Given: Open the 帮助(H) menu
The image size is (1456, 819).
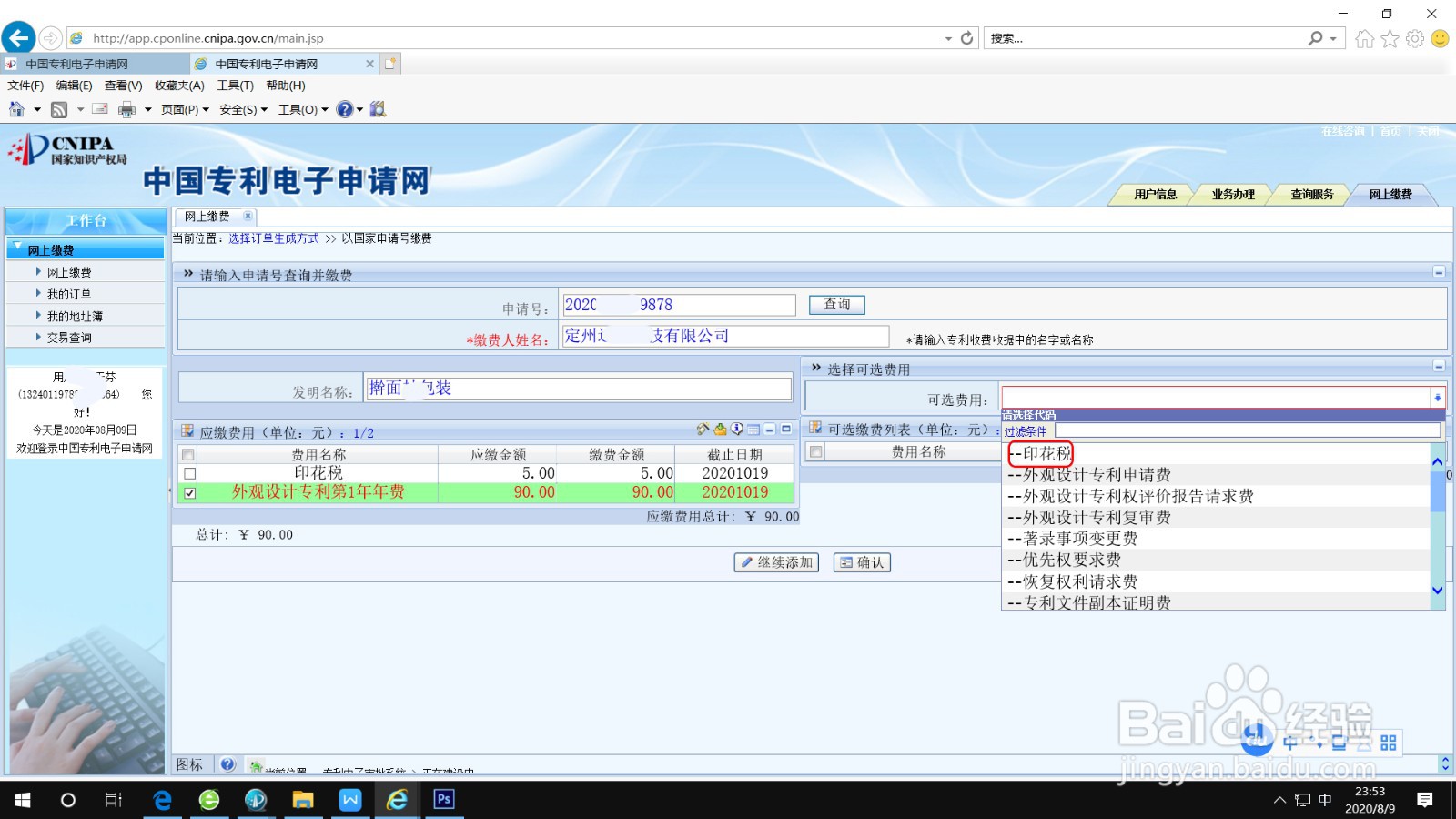Looking at the screenshot, I should tap(286, 86).
